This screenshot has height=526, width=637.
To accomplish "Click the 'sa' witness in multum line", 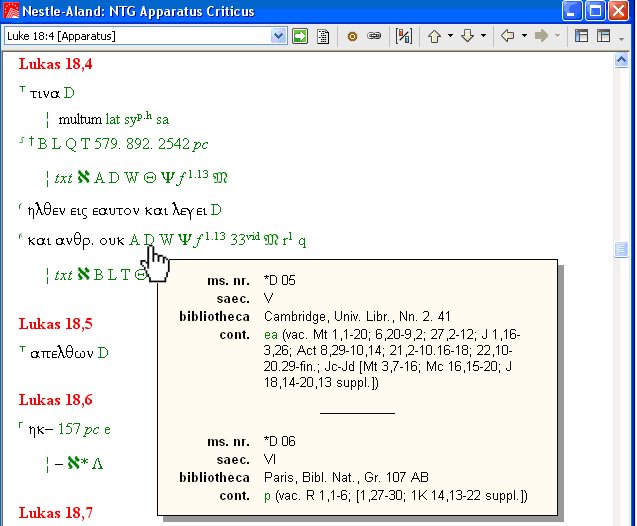I will click(162, 120).
